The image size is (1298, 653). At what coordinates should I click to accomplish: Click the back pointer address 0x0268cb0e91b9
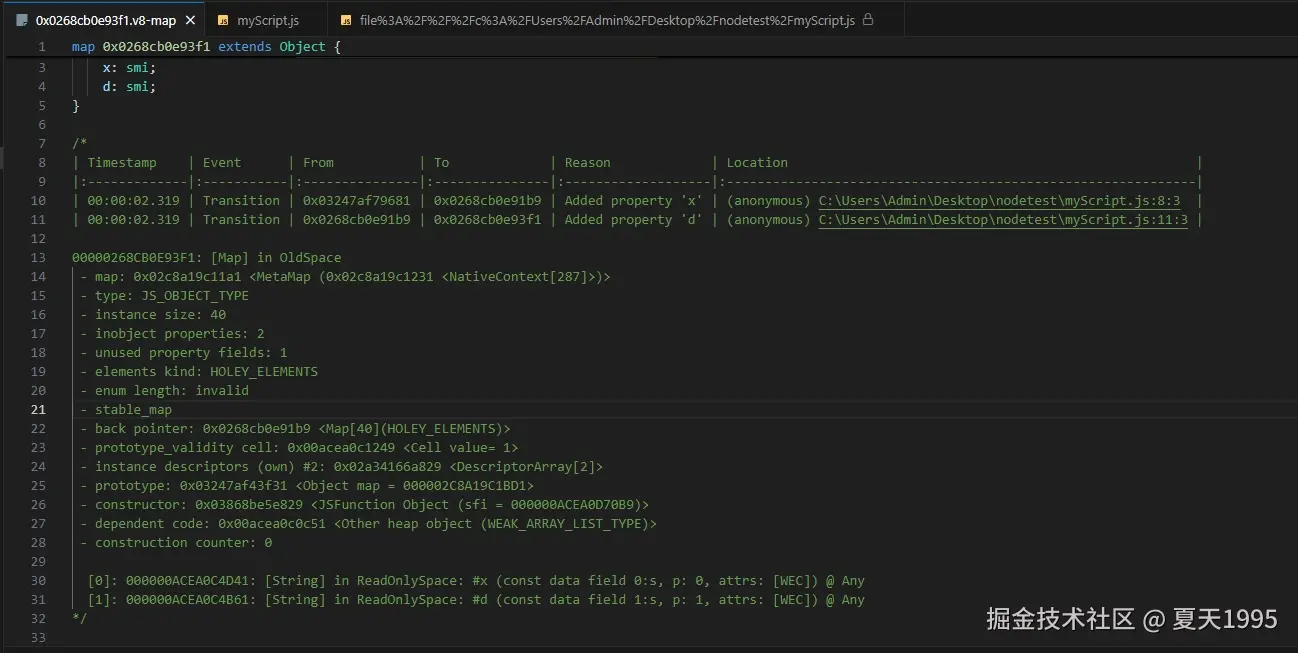(x=256, y=429)
